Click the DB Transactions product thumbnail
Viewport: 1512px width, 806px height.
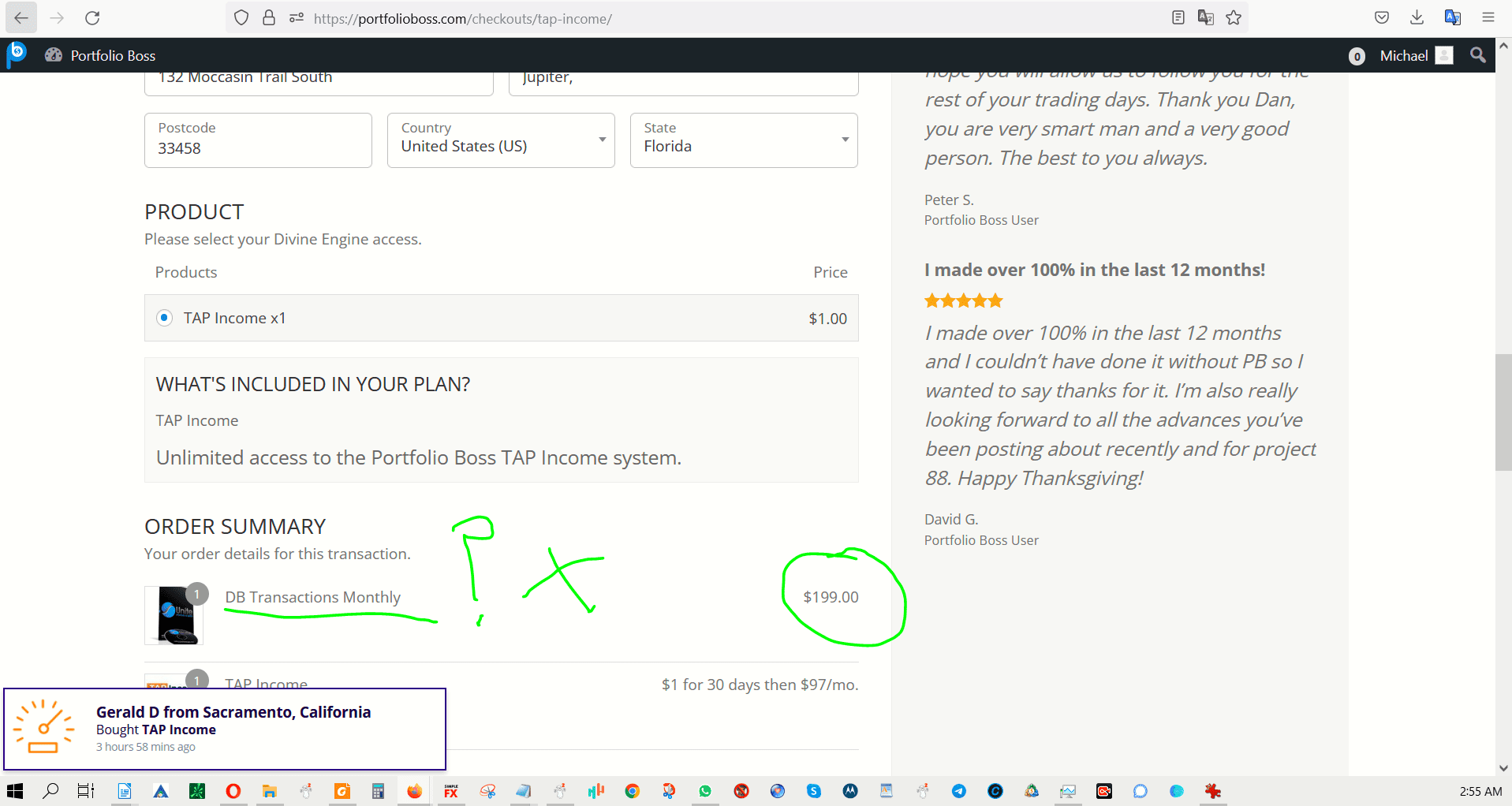tap(174, 615)
